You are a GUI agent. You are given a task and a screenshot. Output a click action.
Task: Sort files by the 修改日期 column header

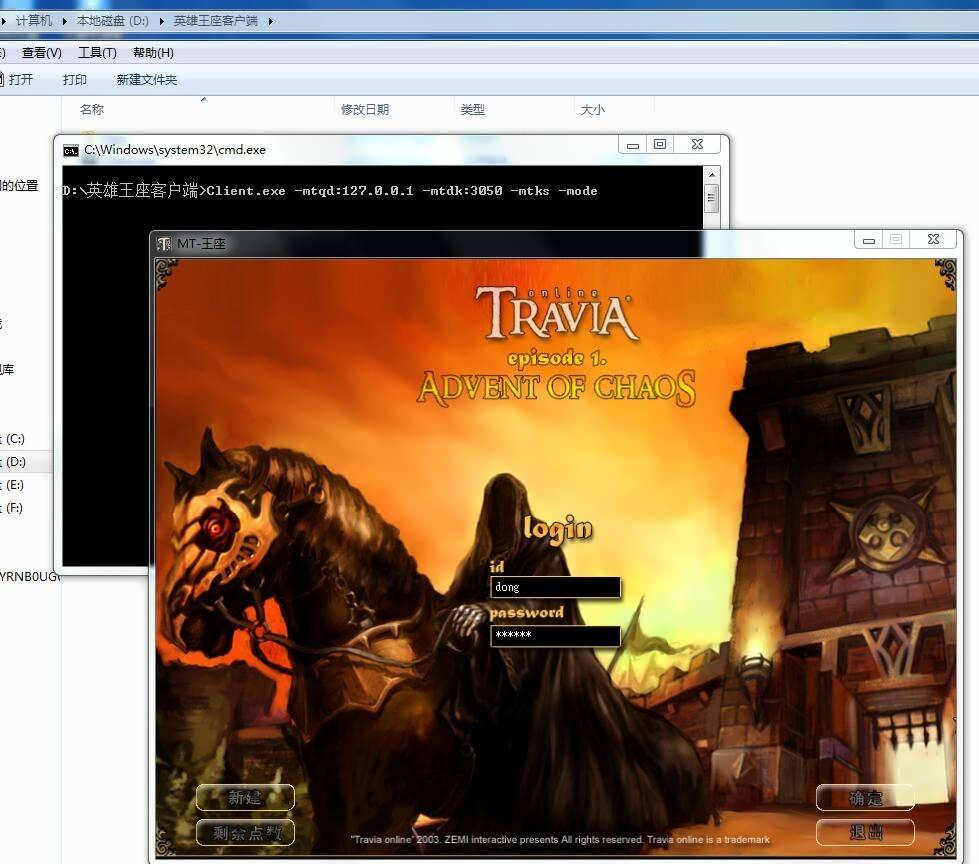point(365,110)
